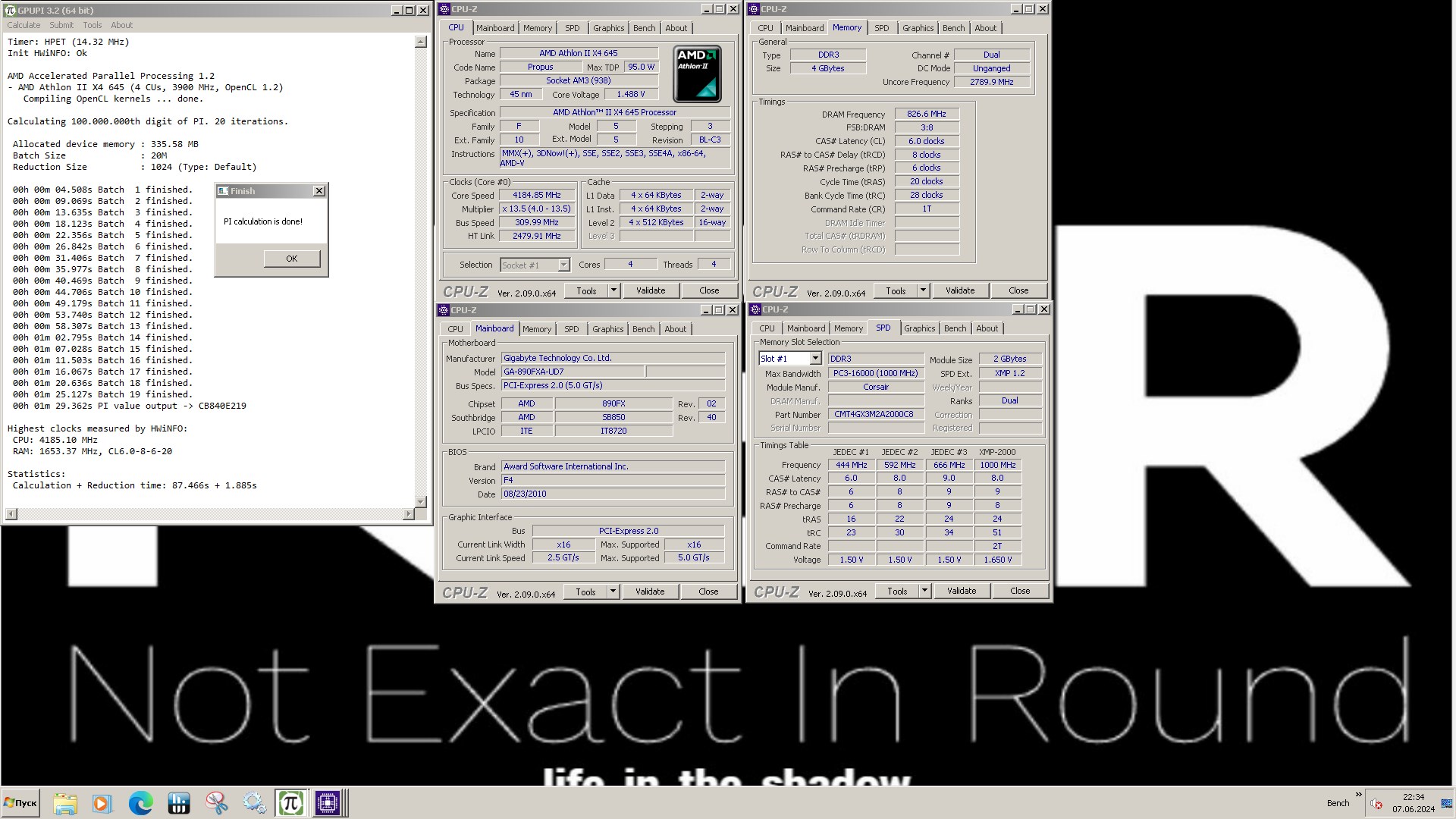Open Graphics tab in CPU-Z Mainboard window

tap(608, 329)
